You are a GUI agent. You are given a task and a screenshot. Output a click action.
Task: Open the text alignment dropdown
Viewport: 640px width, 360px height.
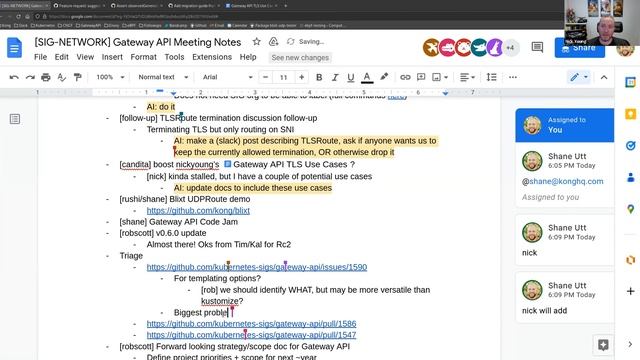tap(467, 77)
